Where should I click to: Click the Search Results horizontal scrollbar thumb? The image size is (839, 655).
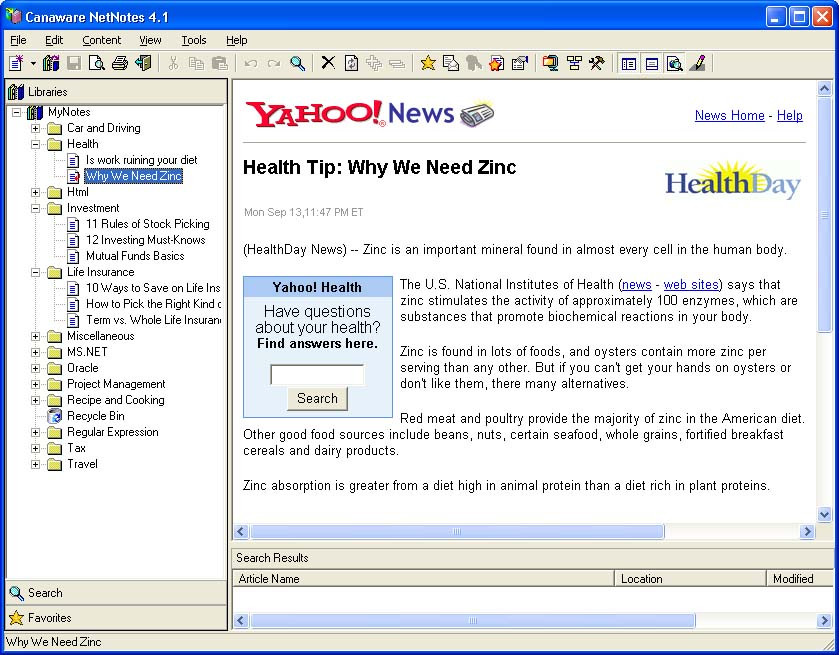472,621
